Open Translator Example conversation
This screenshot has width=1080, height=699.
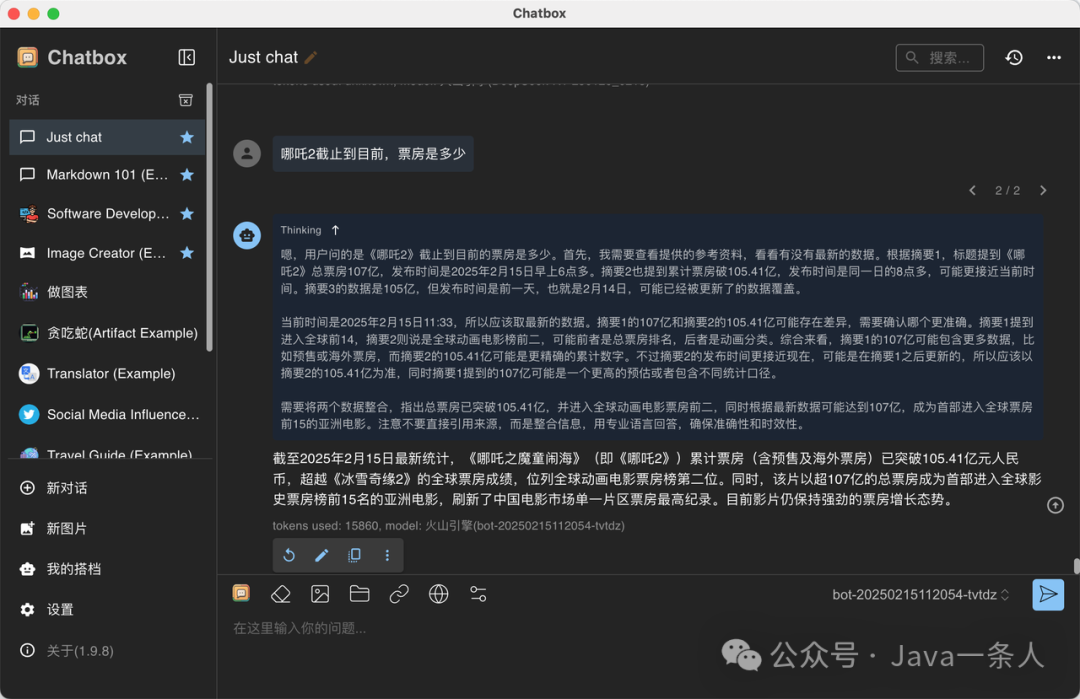(107, 373)
